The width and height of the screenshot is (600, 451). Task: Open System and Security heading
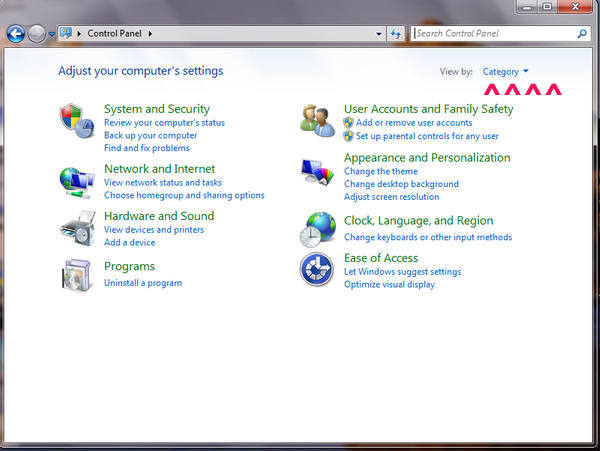[x=157, y=109]
